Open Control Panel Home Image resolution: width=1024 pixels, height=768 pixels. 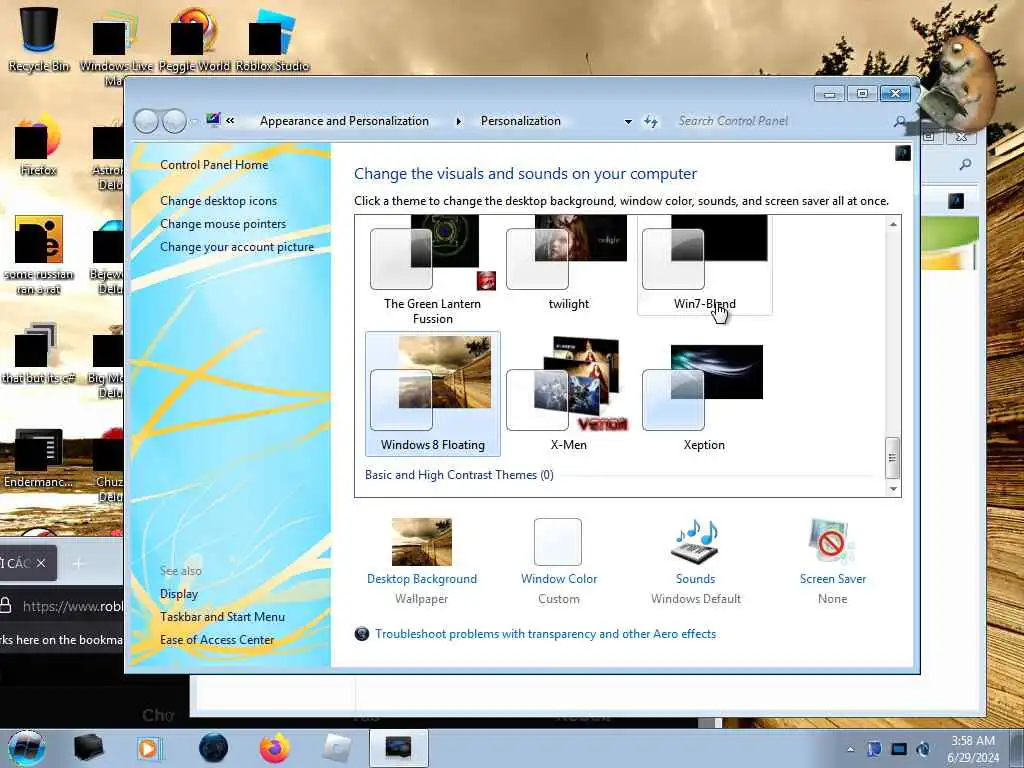click(214, 165)
